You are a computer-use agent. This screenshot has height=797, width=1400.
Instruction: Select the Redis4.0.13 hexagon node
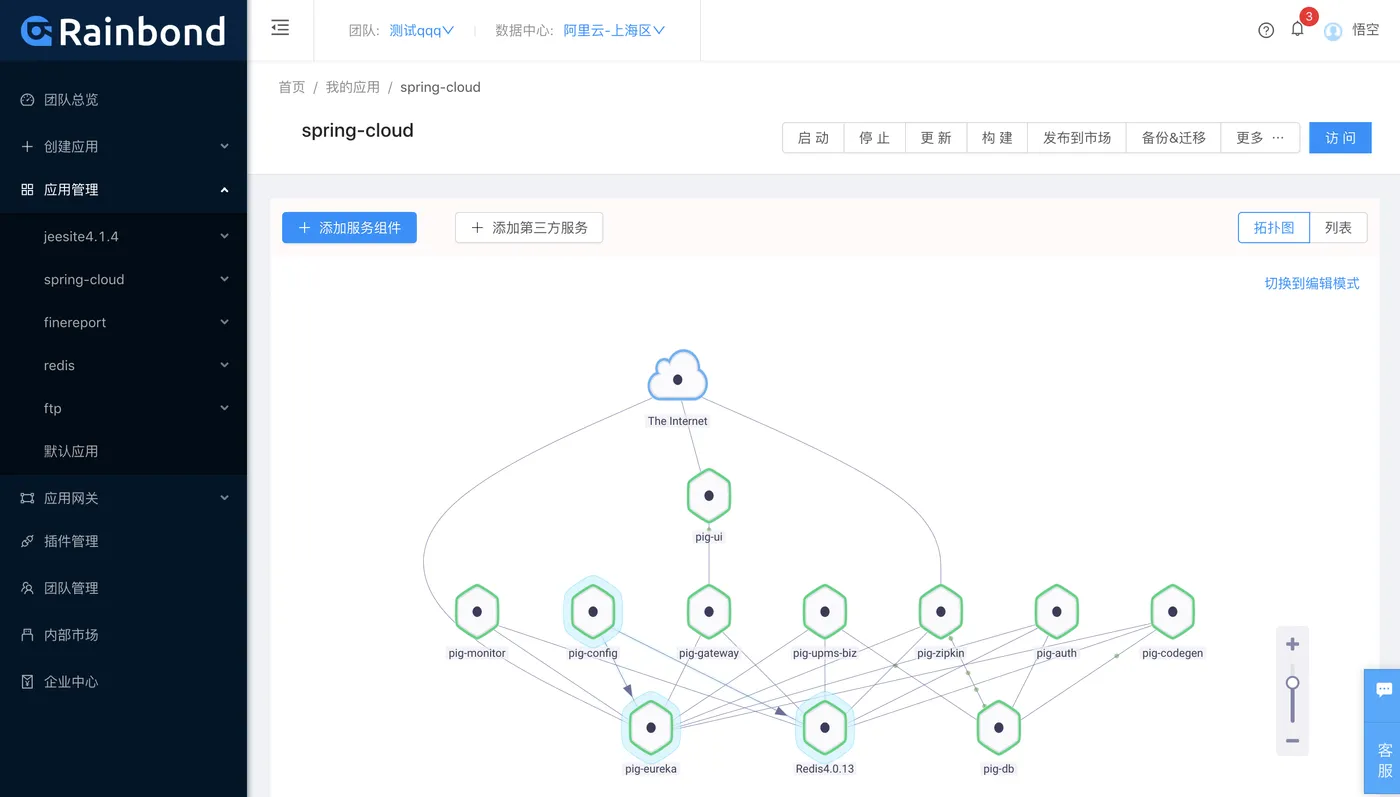click(x=825, y=728)
